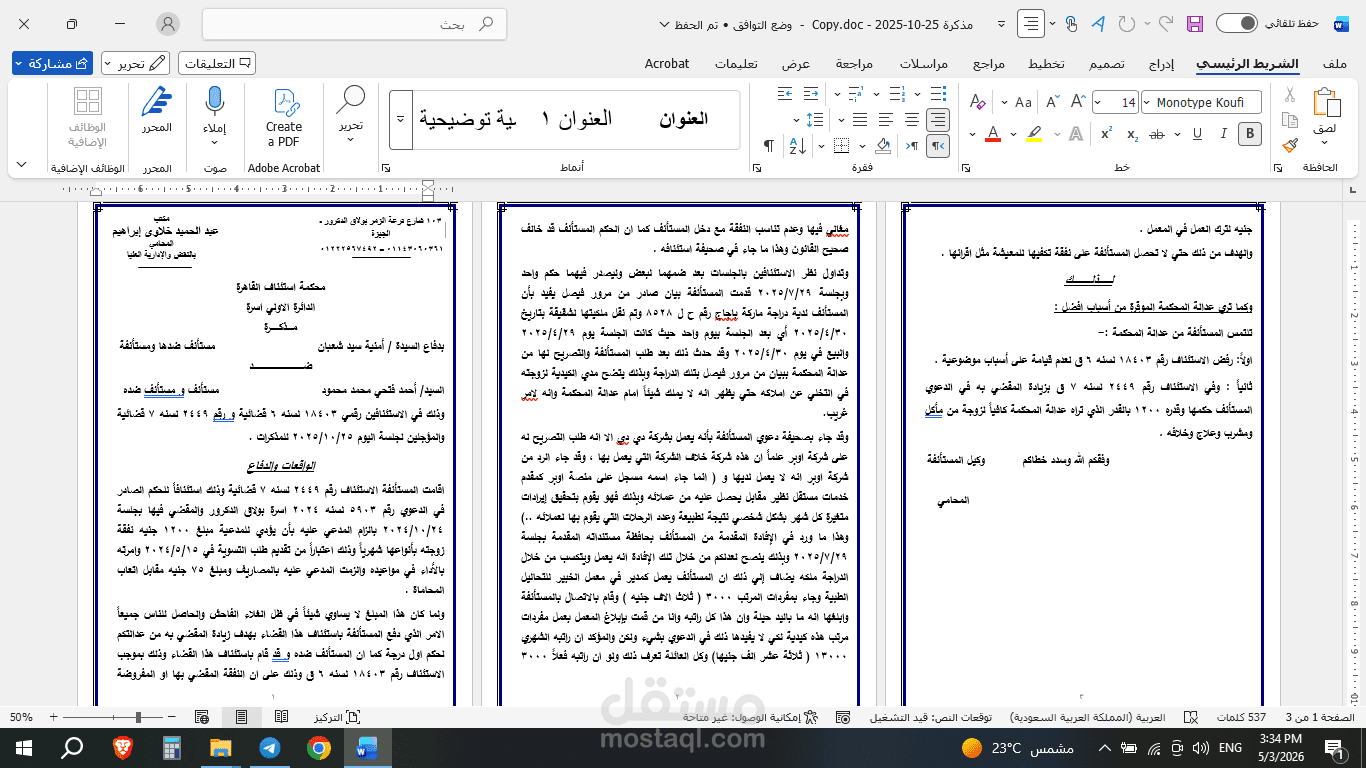Click the Save icon in title bar
The width and height of the screenshot is (1366, 768).
1194,24
